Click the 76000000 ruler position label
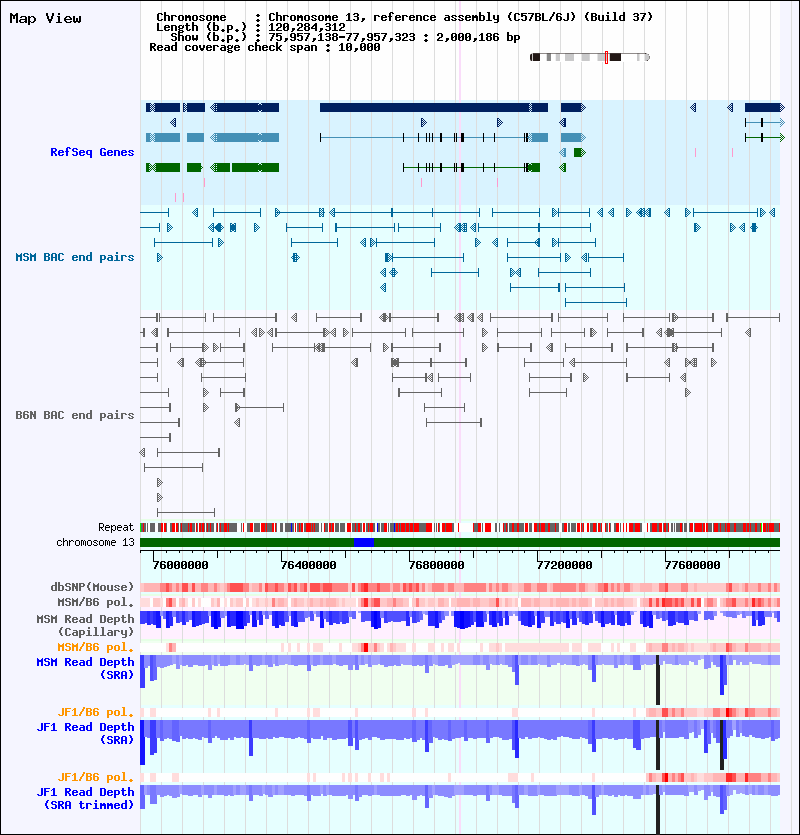The width and height of the screenshot is (800, 835). pyautogui.click(x=181, y=565)
